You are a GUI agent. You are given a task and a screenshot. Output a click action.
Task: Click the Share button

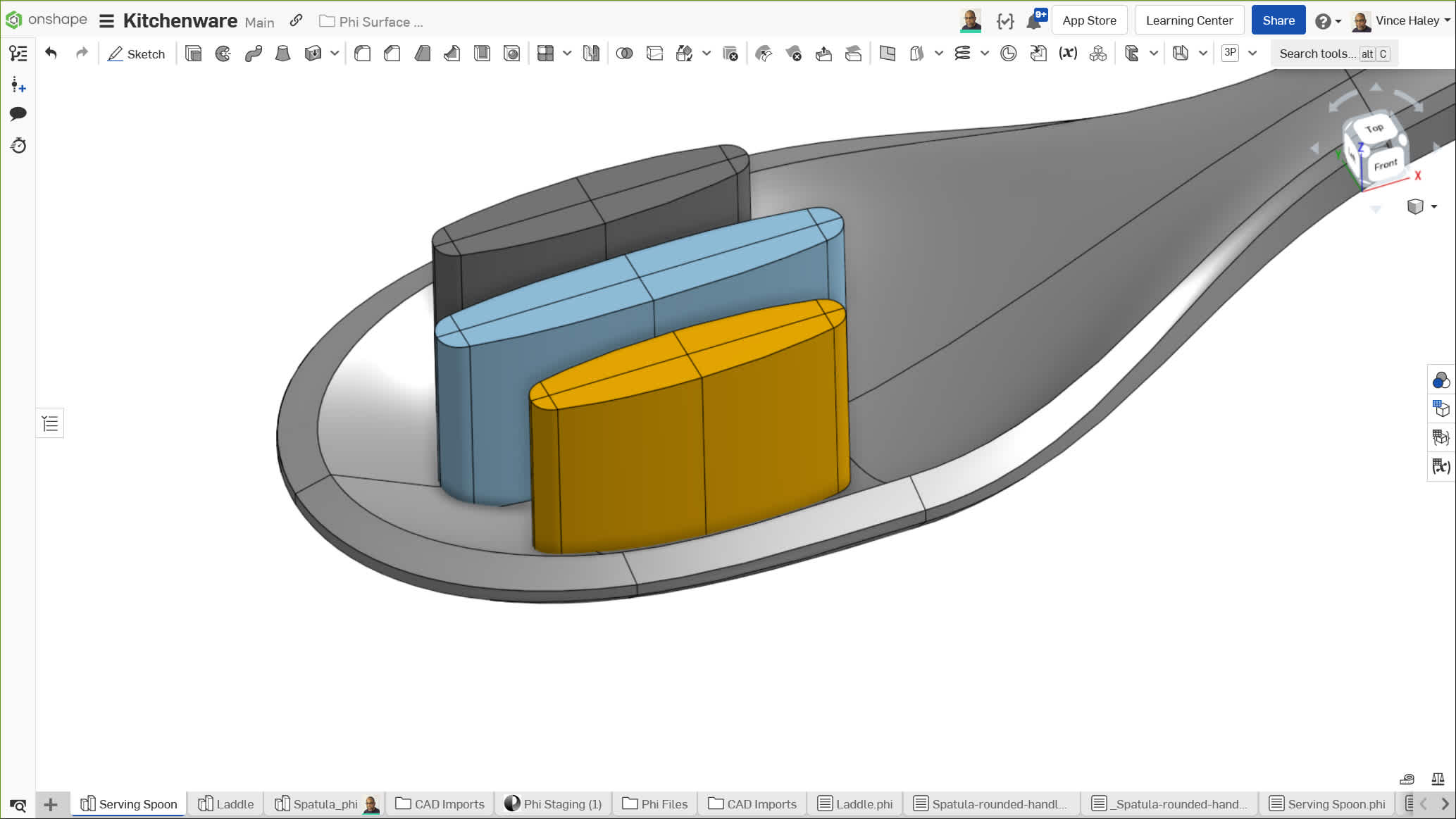click(x=1278, y=20)
